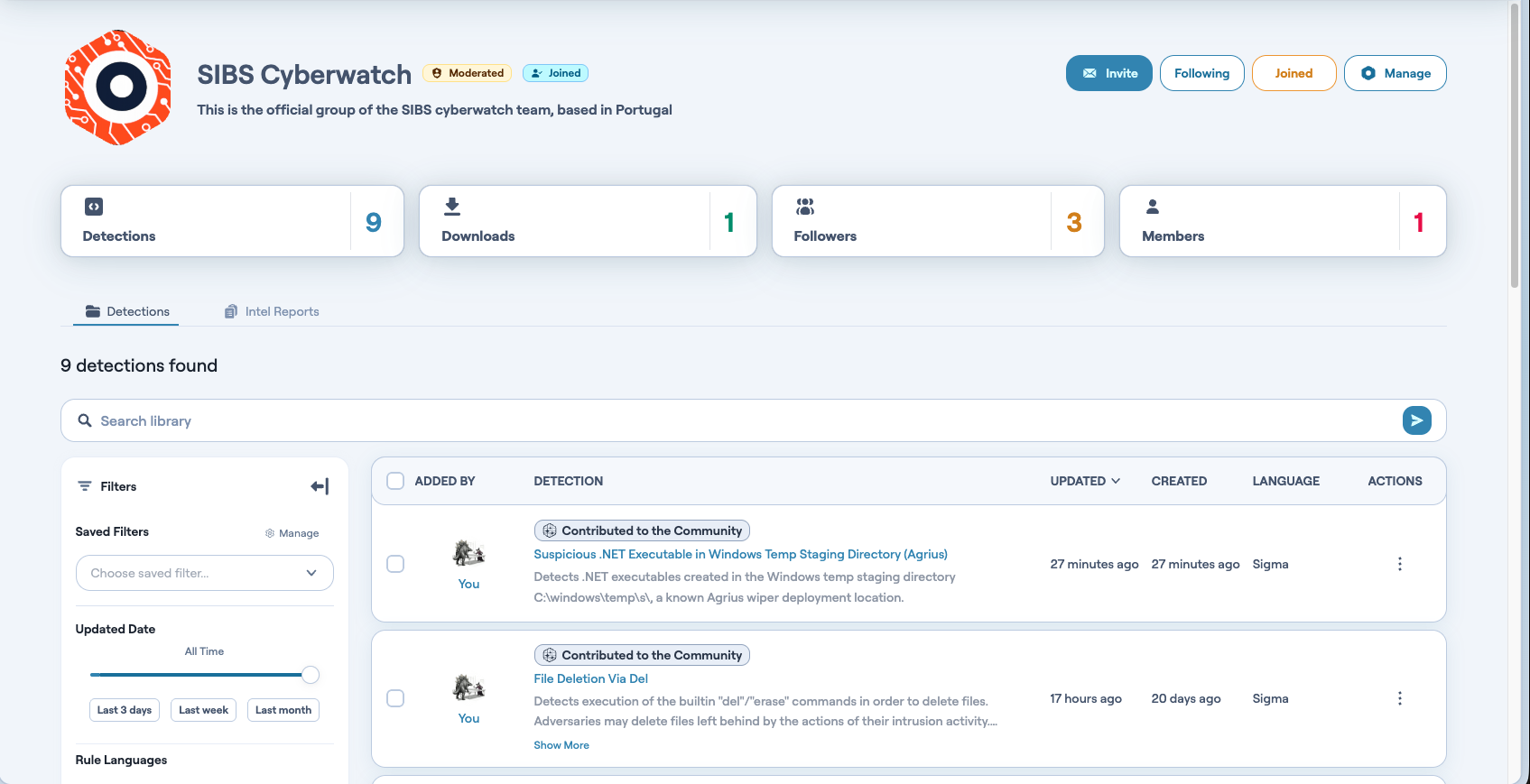Select the Last week filter

coord(204,710)
